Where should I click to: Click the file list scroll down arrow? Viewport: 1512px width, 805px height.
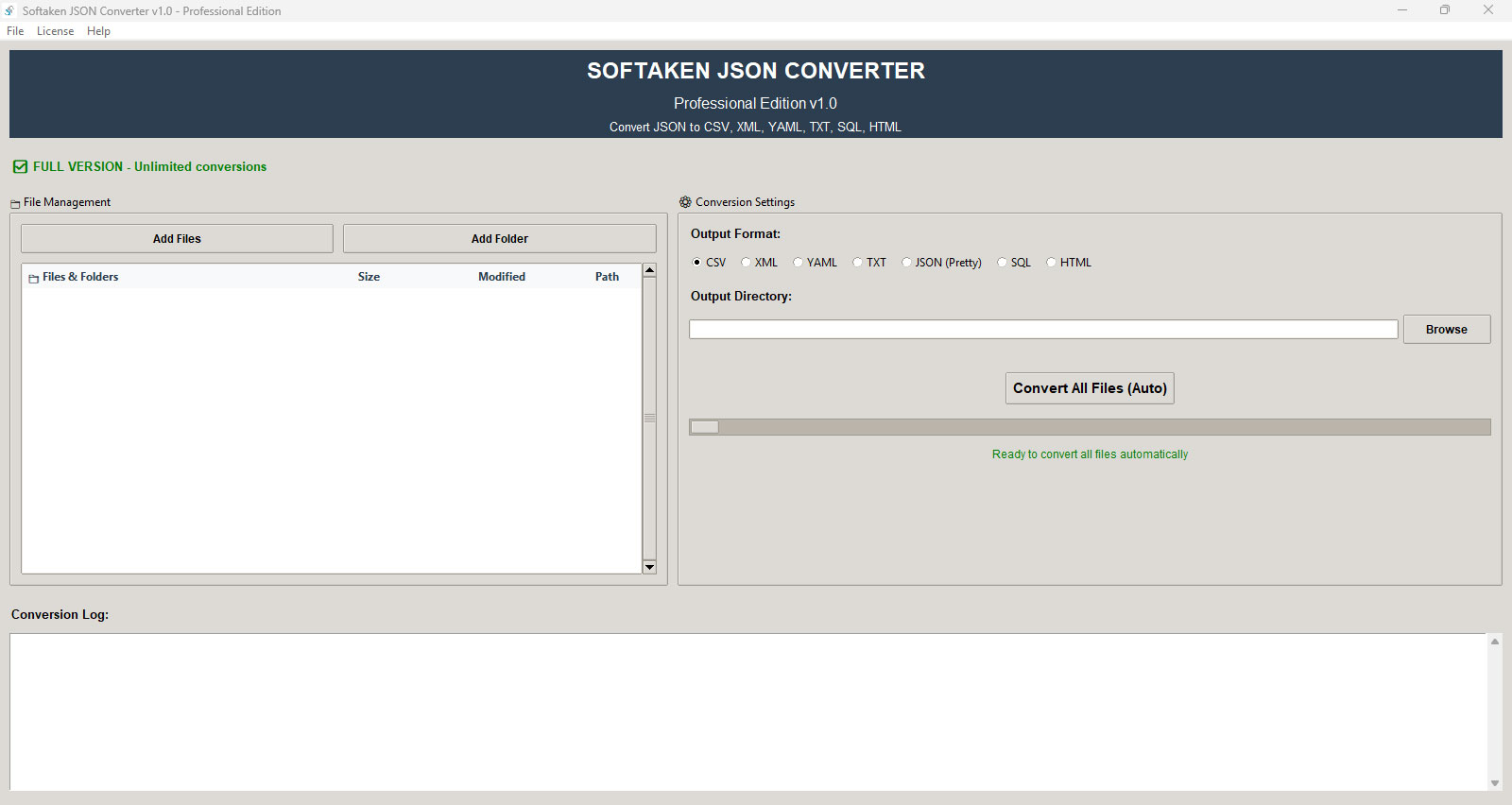[649, 567]
